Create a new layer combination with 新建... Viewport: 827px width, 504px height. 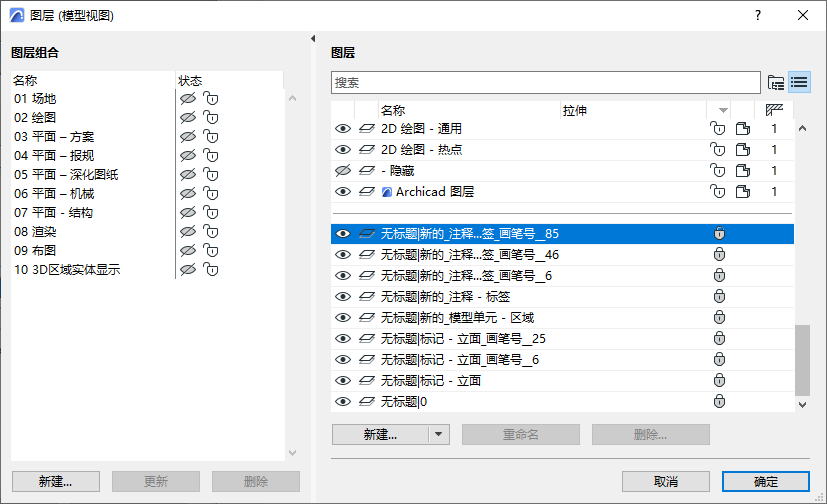coord(56,481)
